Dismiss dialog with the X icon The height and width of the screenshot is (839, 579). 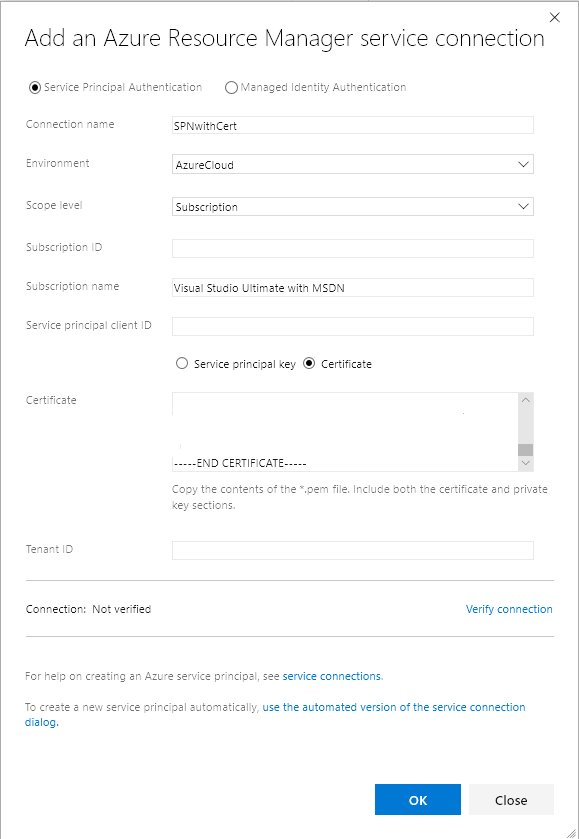tap(555, 17)
